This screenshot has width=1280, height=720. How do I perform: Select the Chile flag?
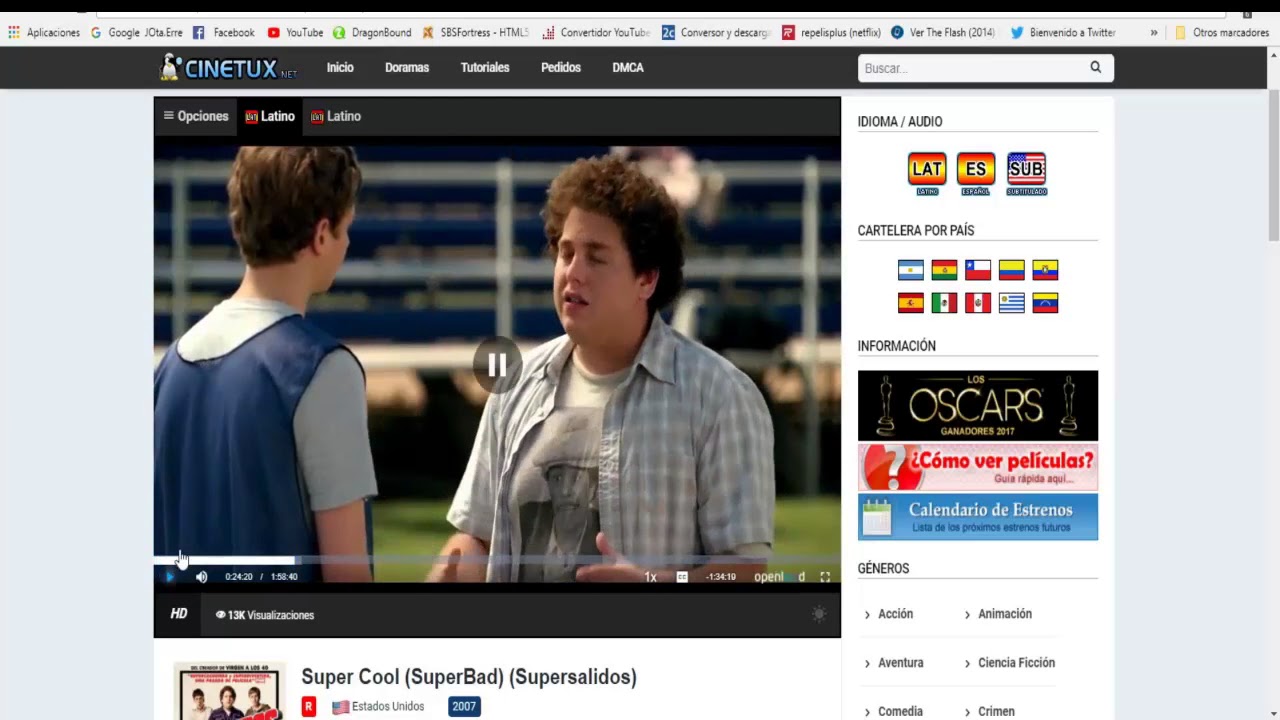tap(978, 270)
